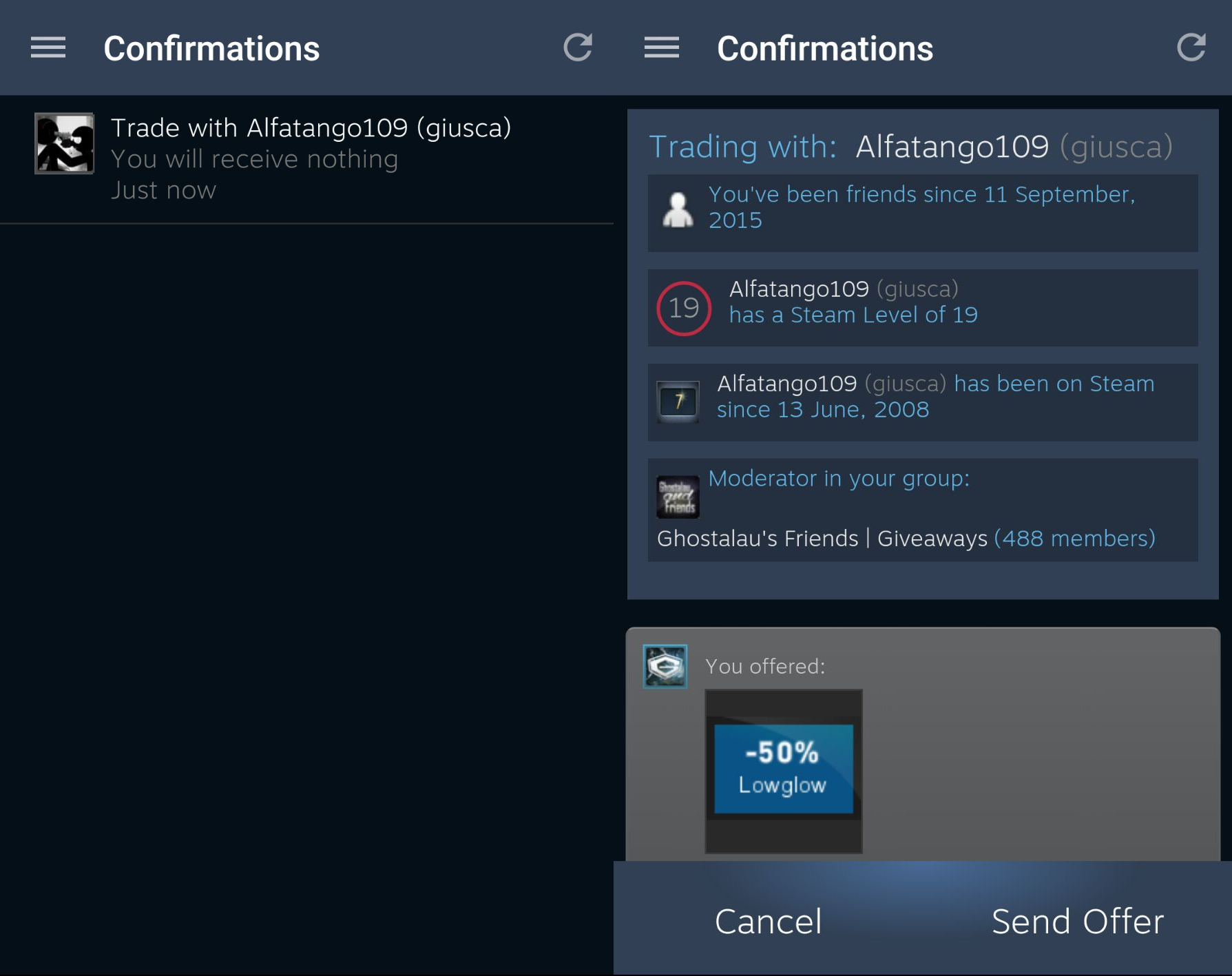Viewport: 1232px width, 976px height.
Task: Tap Alfatango109's avatar in the confirmation list
Action: tap(65, 143)
